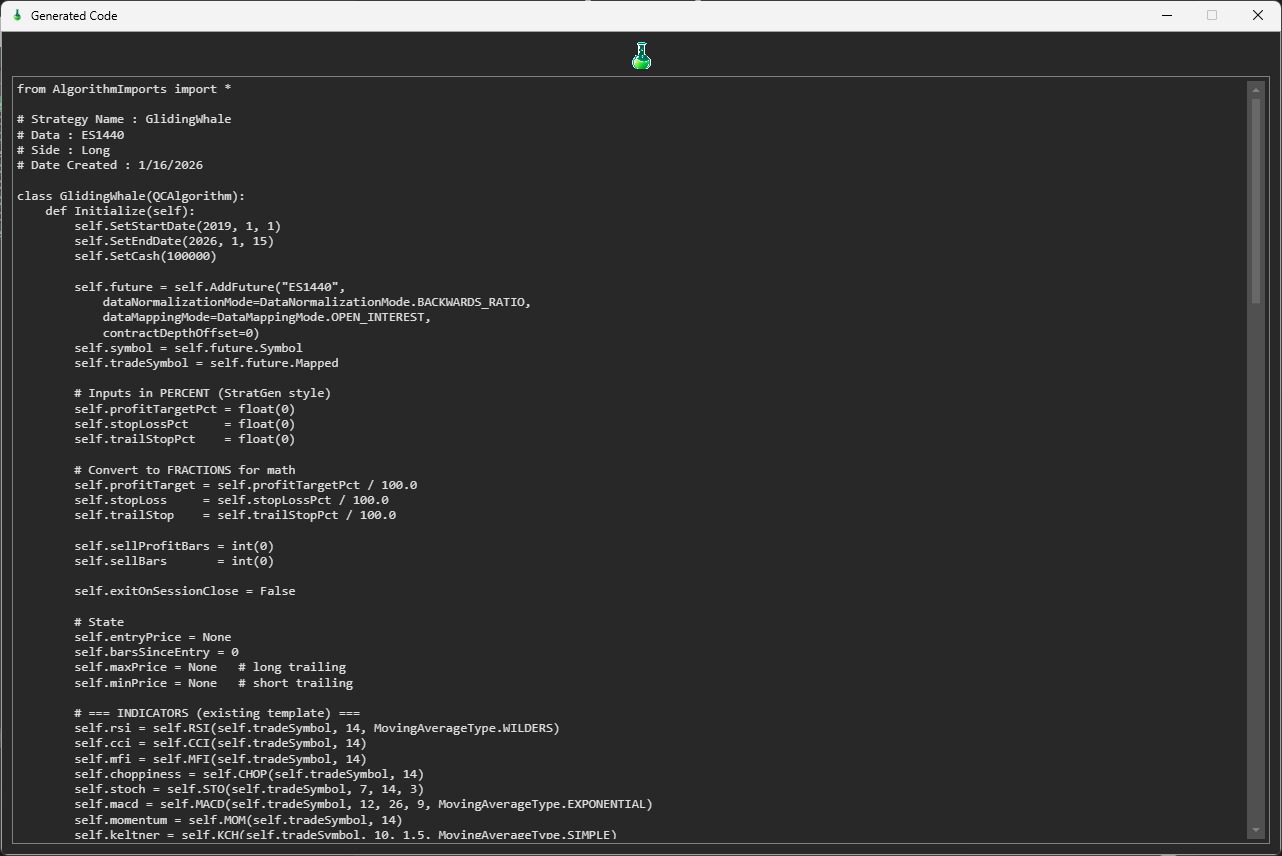
Task: Click the scrollbar up arrow
Action: pyautogui.click(x=1256, y=90)
